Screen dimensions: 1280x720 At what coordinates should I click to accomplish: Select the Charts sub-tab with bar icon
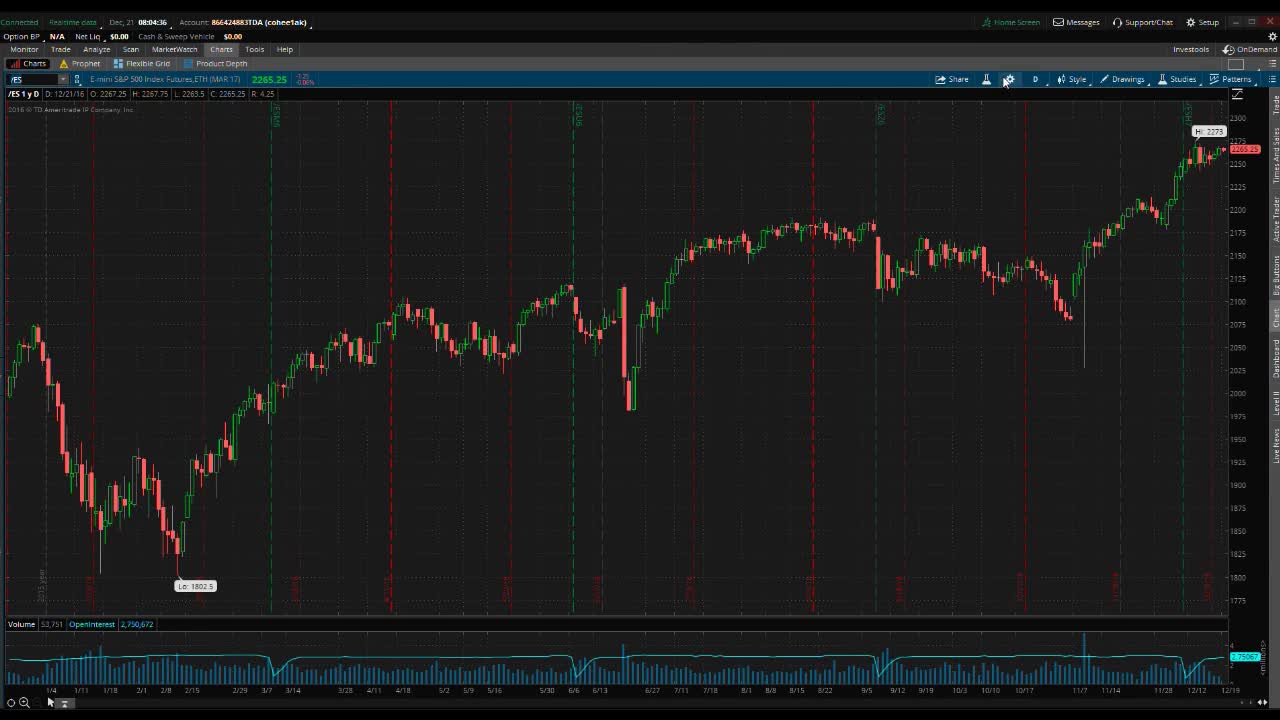(28, 63)
